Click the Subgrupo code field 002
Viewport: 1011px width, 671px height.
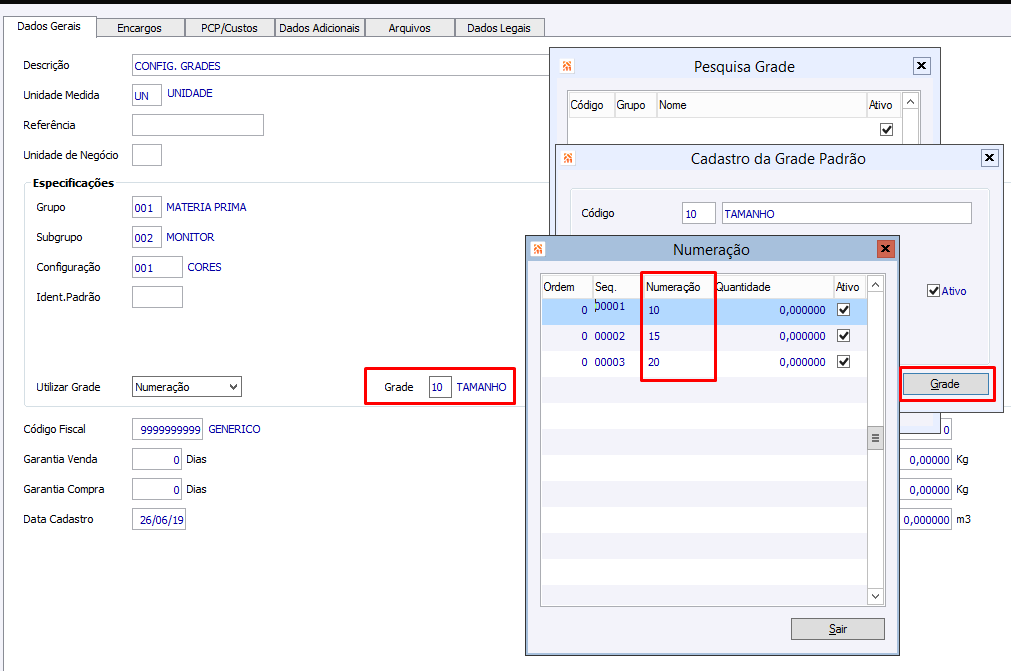pos(146,237)
